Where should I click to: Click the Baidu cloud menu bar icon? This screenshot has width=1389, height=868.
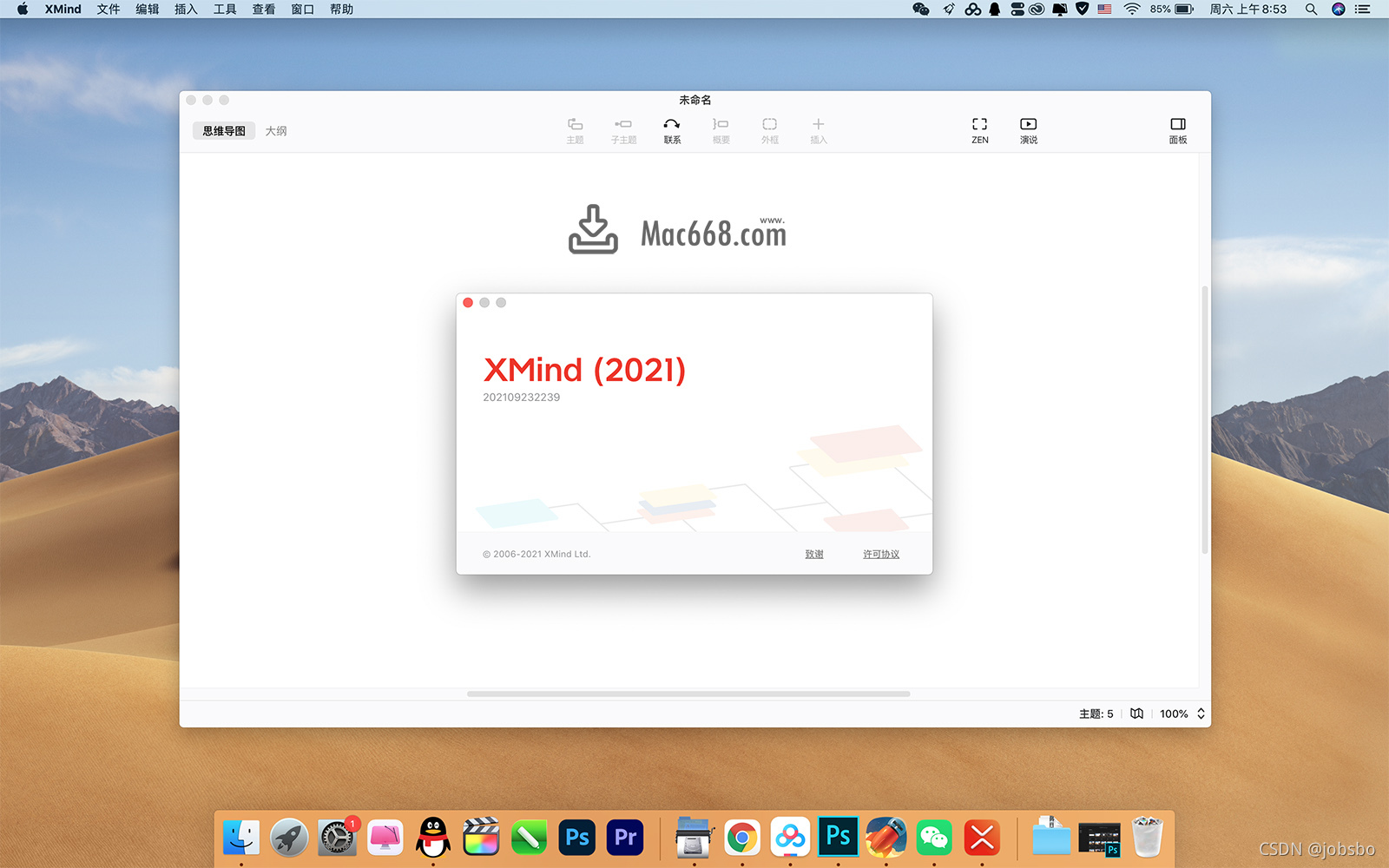tap(973, 9)
